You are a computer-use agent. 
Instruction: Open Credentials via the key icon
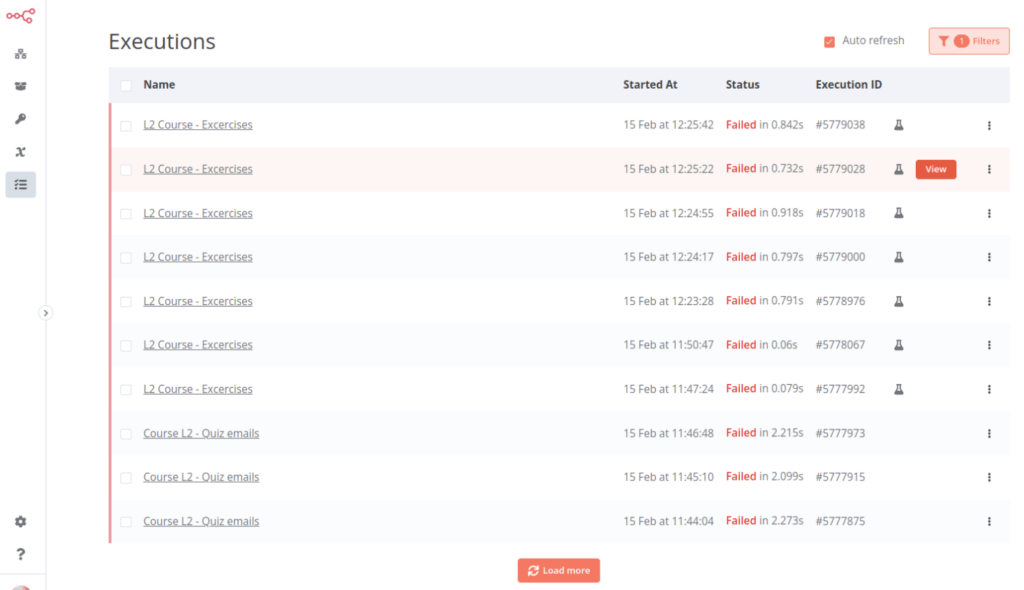tap(20, 120)
